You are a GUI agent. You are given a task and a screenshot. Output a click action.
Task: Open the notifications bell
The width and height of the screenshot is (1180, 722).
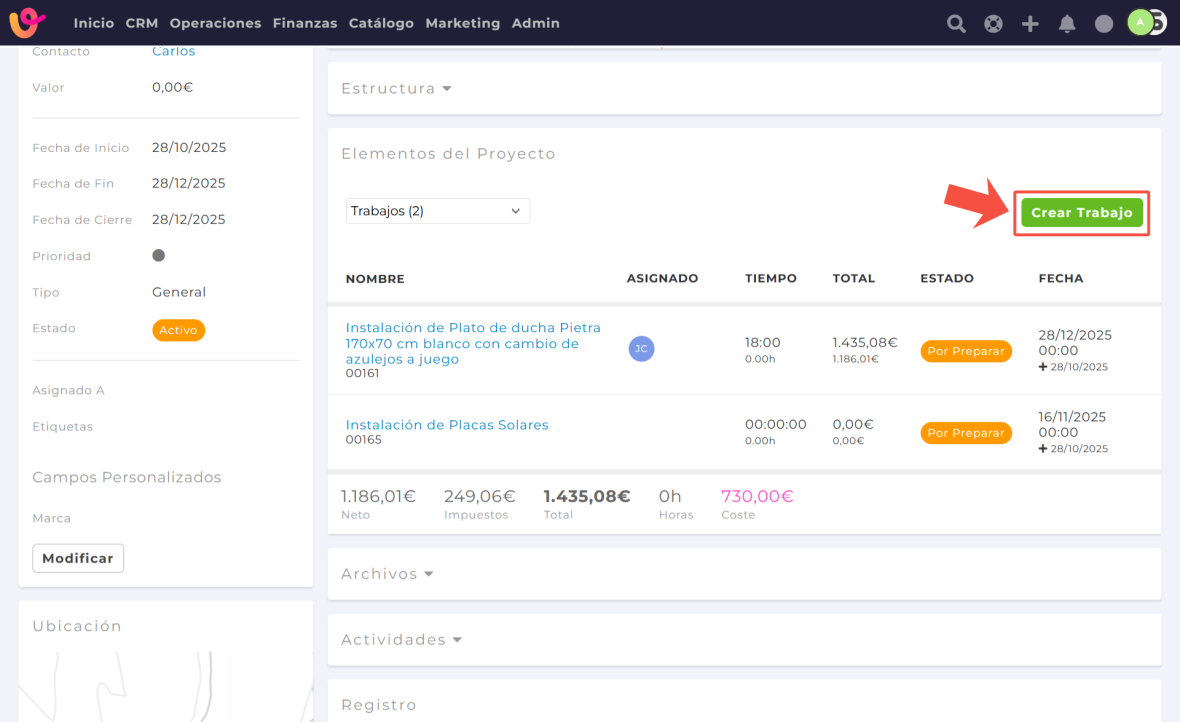1067,23
